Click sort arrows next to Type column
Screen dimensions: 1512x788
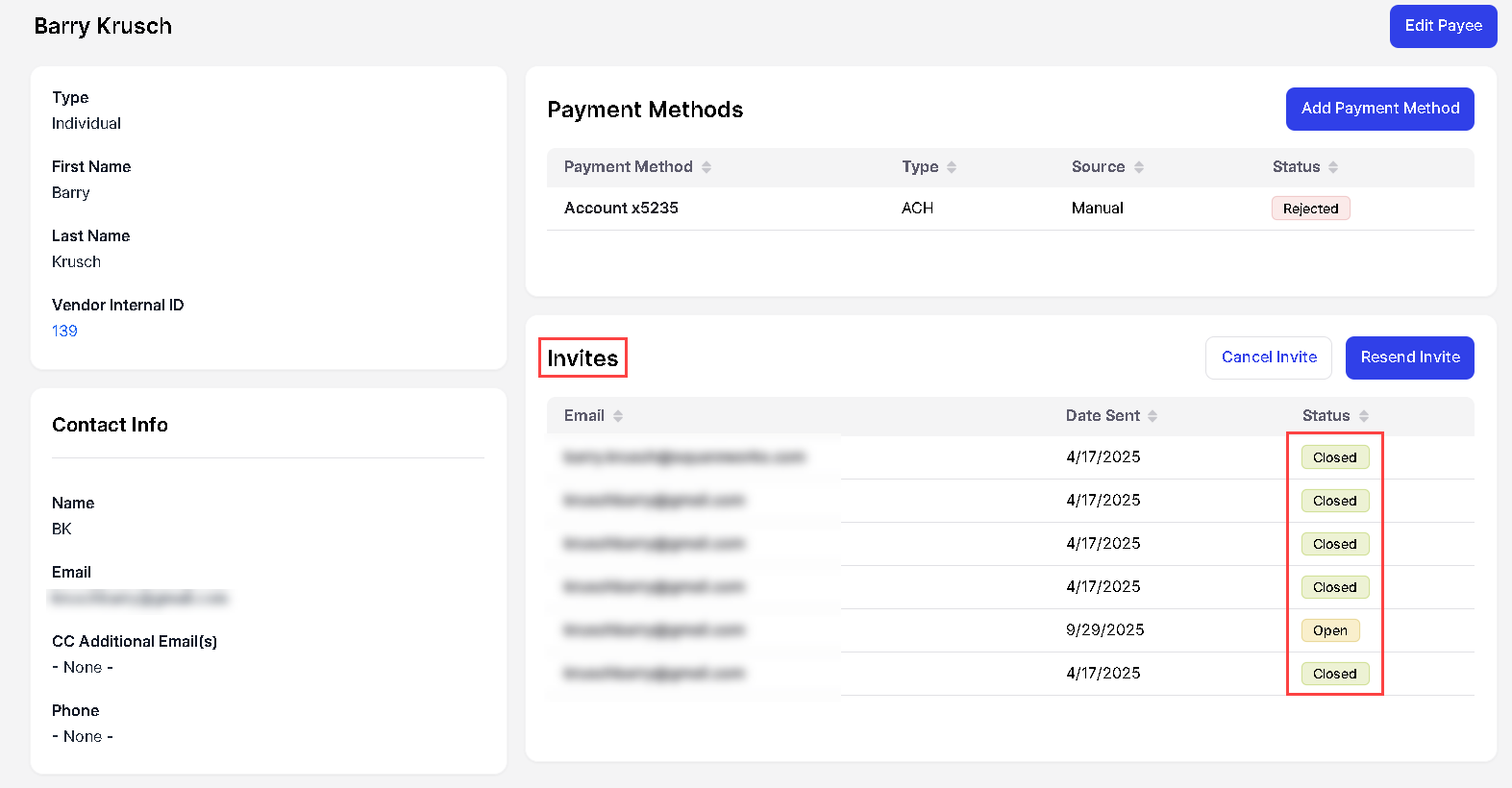952,167
